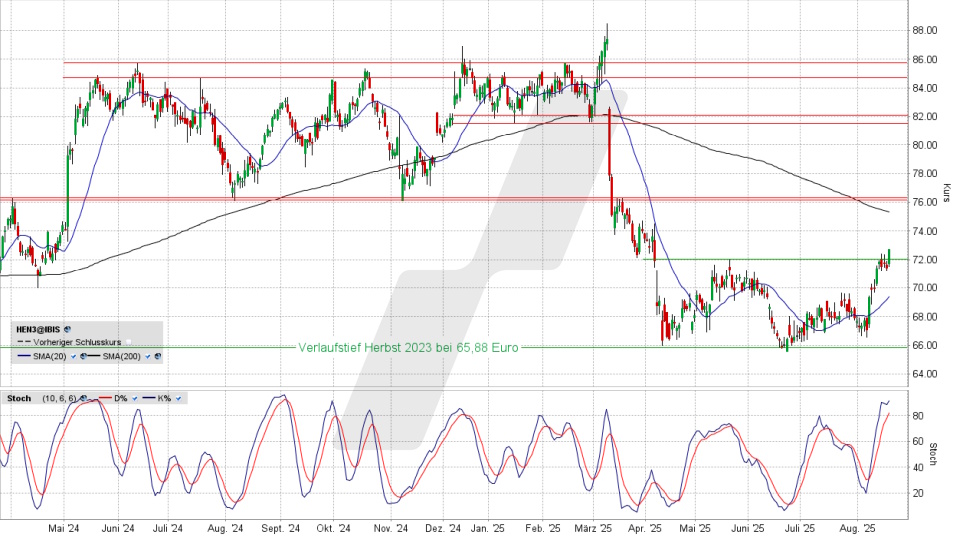This screenshot has height=540, width=960.
Task: Uncheck the SMA(20) visibility checkbox
Action: (73, 356)
